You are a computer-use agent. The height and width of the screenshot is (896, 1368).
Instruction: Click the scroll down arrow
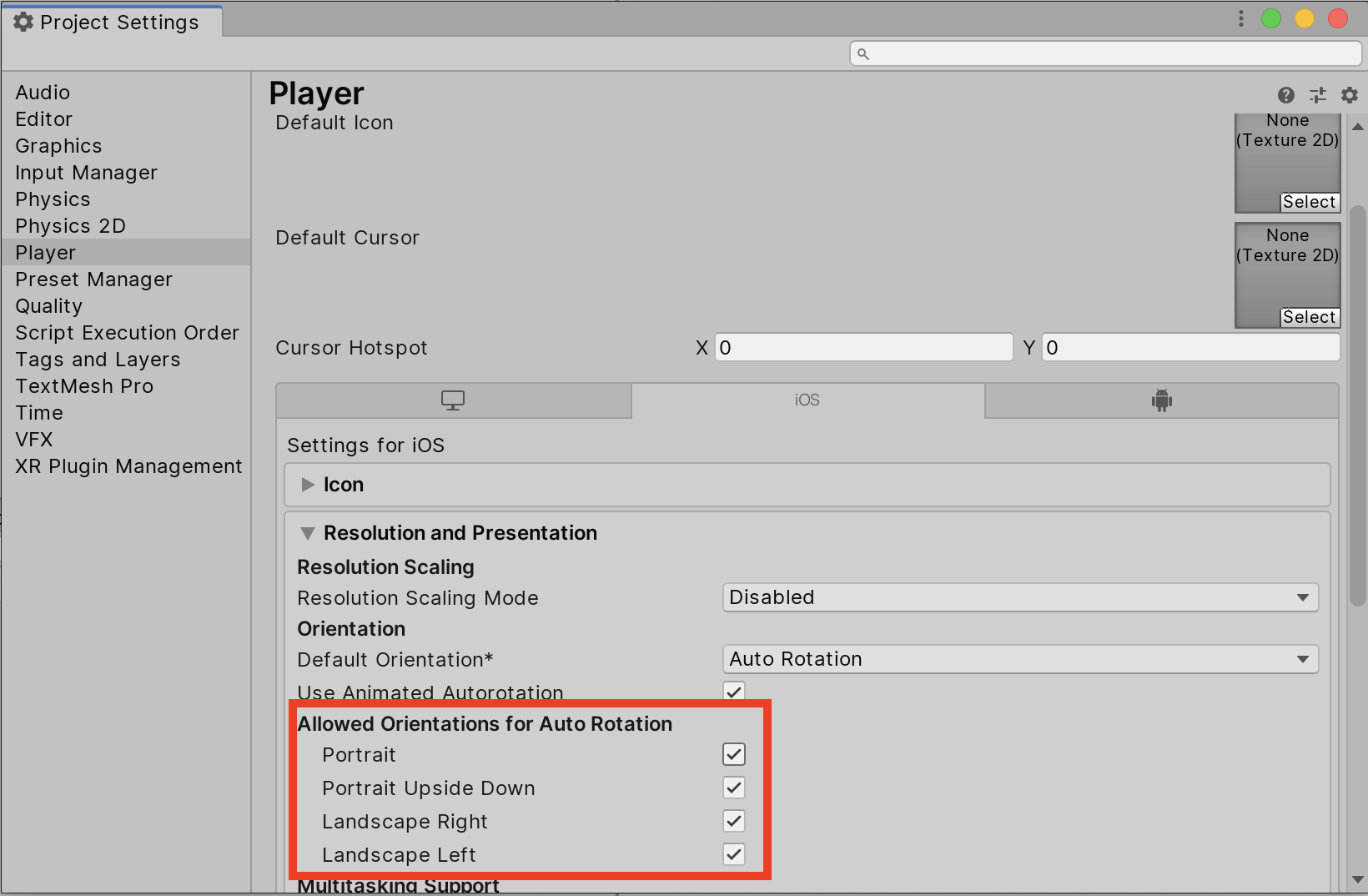[1358, 879]
